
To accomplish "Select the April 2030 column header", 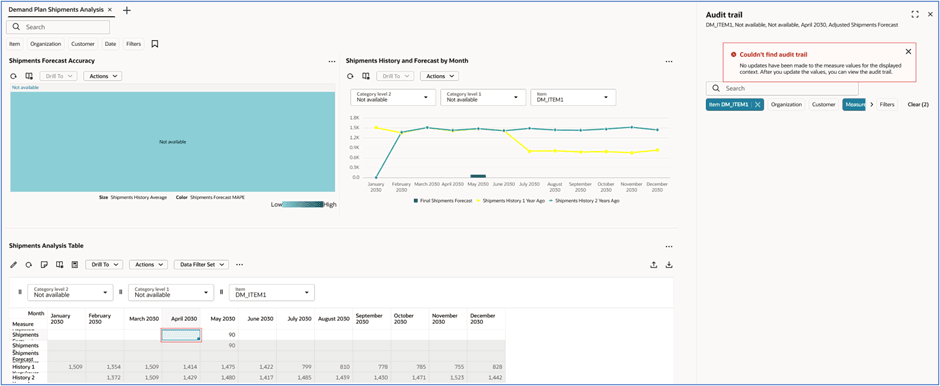I will click(x=181, y=319).
